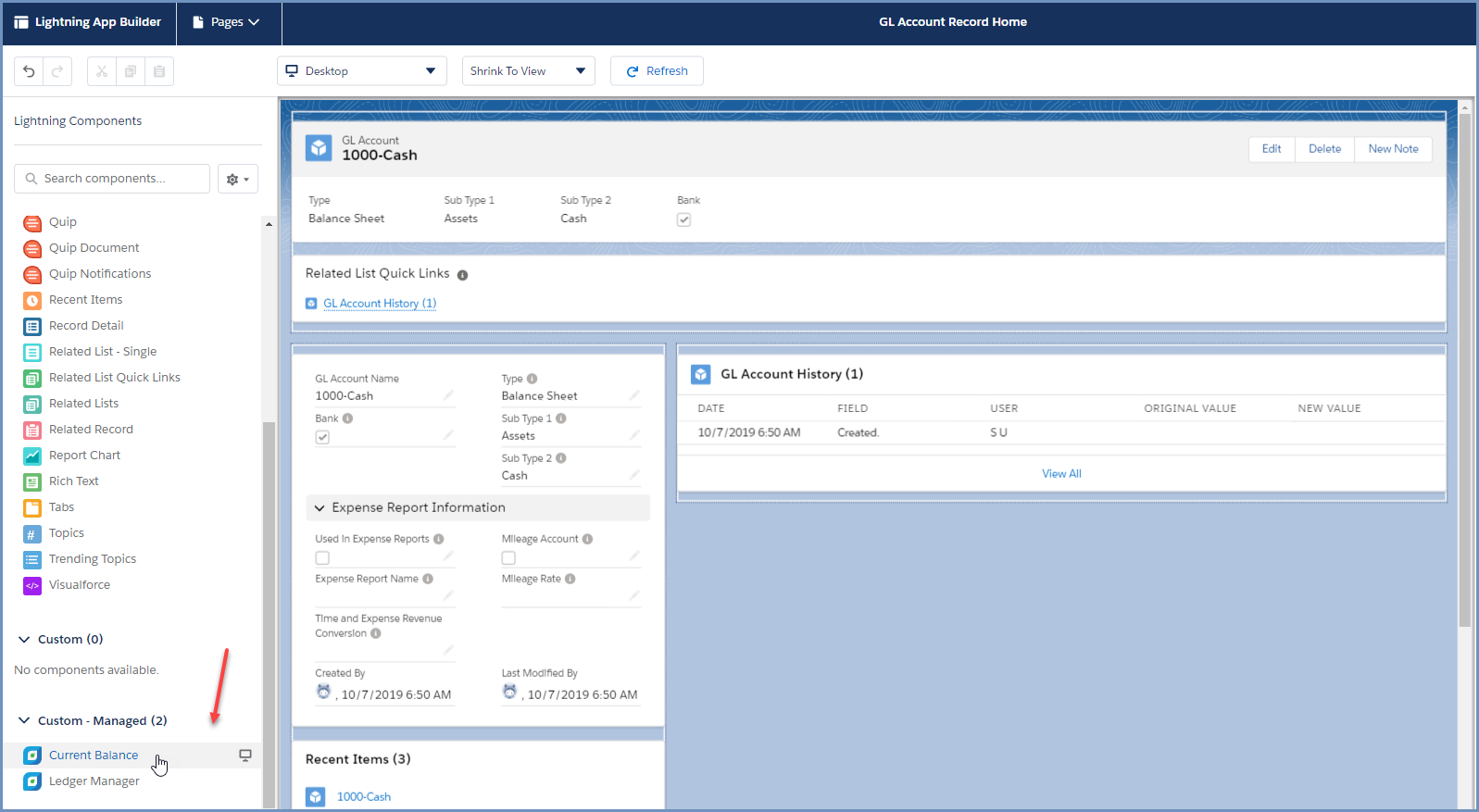Open the Shrink To View zoom dropdown
Image resolution: width=1479 pixels, height=812 pixels.
529,71
